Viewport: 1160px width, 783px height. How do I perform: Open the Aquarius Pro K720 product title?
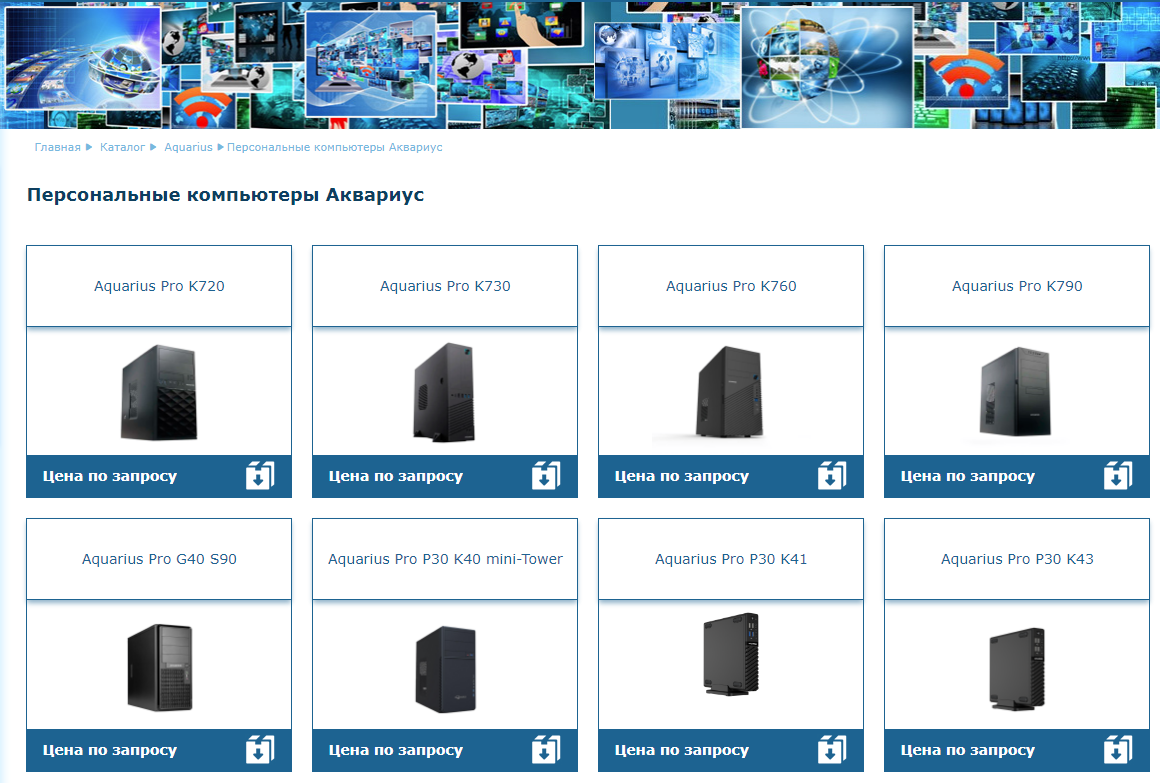click(x=159, y=286)
